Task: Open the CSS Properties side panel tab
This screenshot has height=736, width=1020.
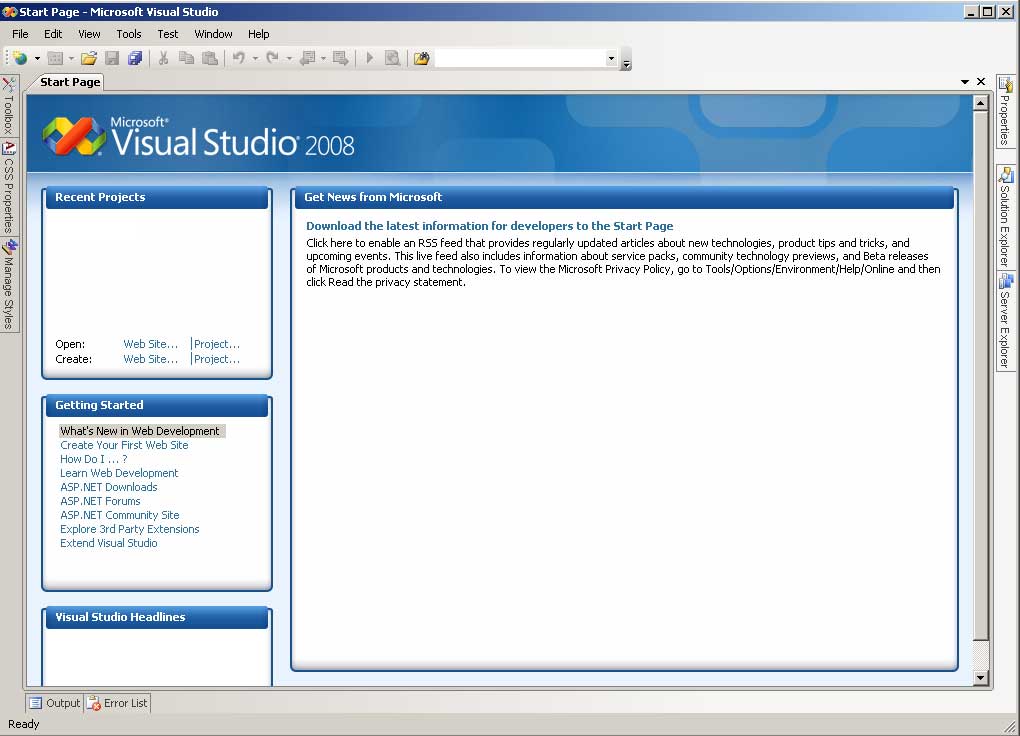Action: click(x=8, y=187)
